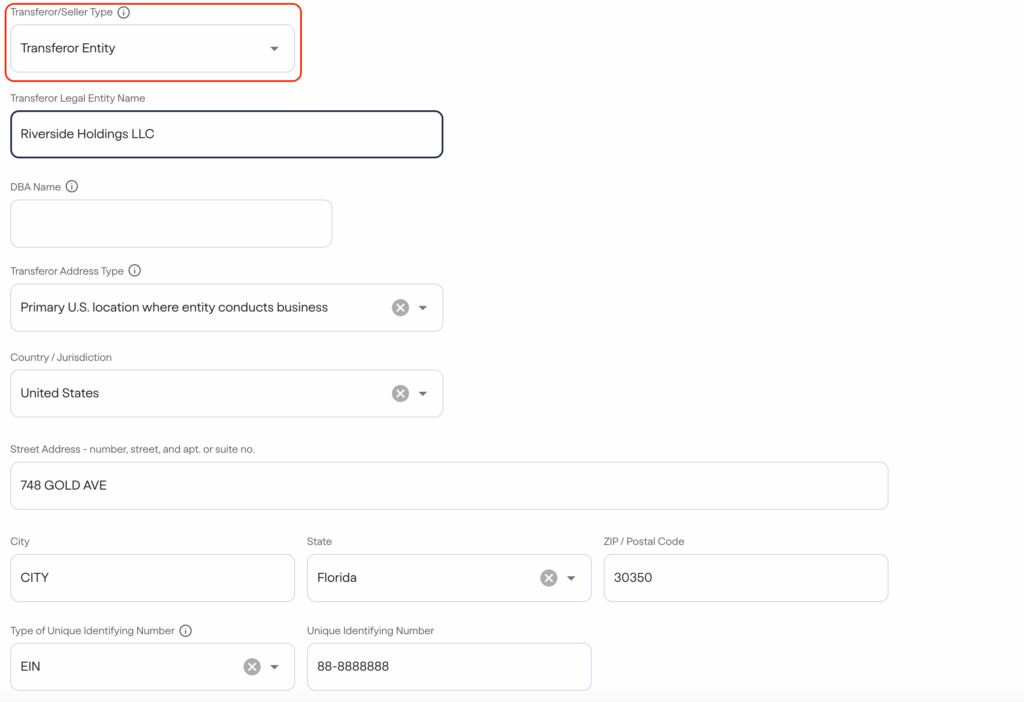1024x702 pixels.
Task: Click info icon beside Transferor Address Type
Action: [x=135, y=271]
